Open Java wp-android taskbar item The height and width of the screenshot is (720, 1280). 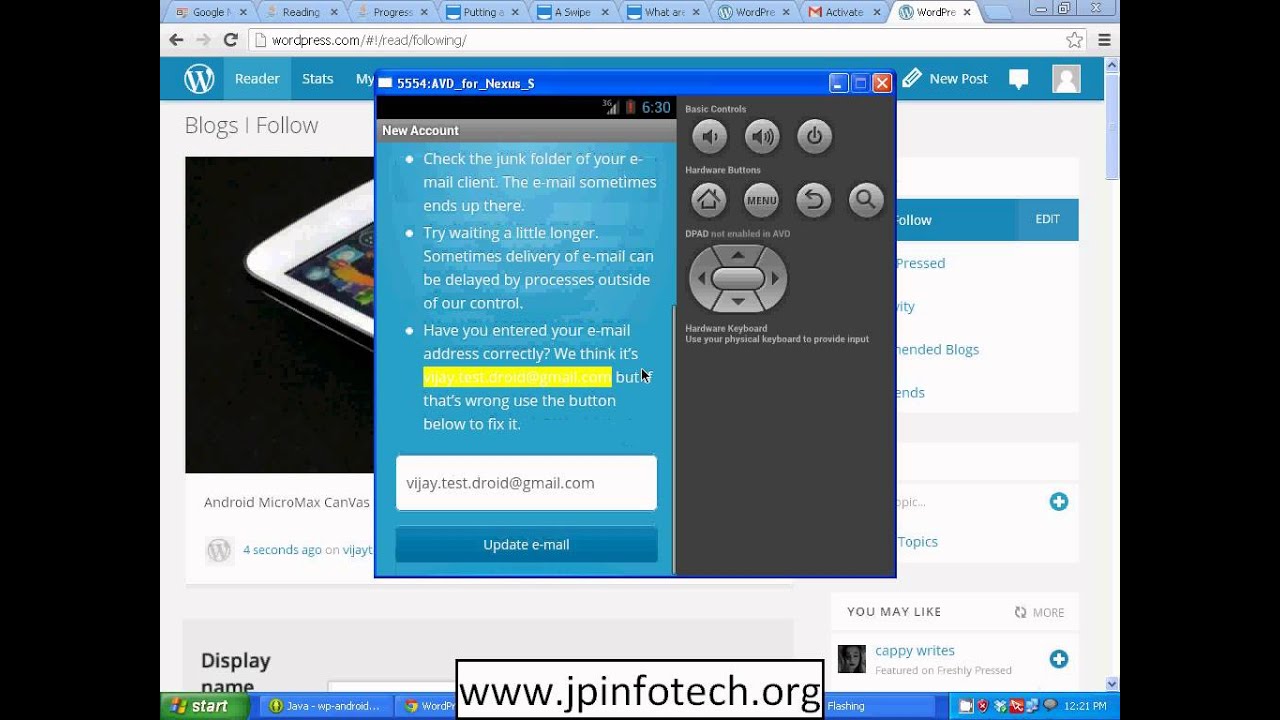pos(325,706)
